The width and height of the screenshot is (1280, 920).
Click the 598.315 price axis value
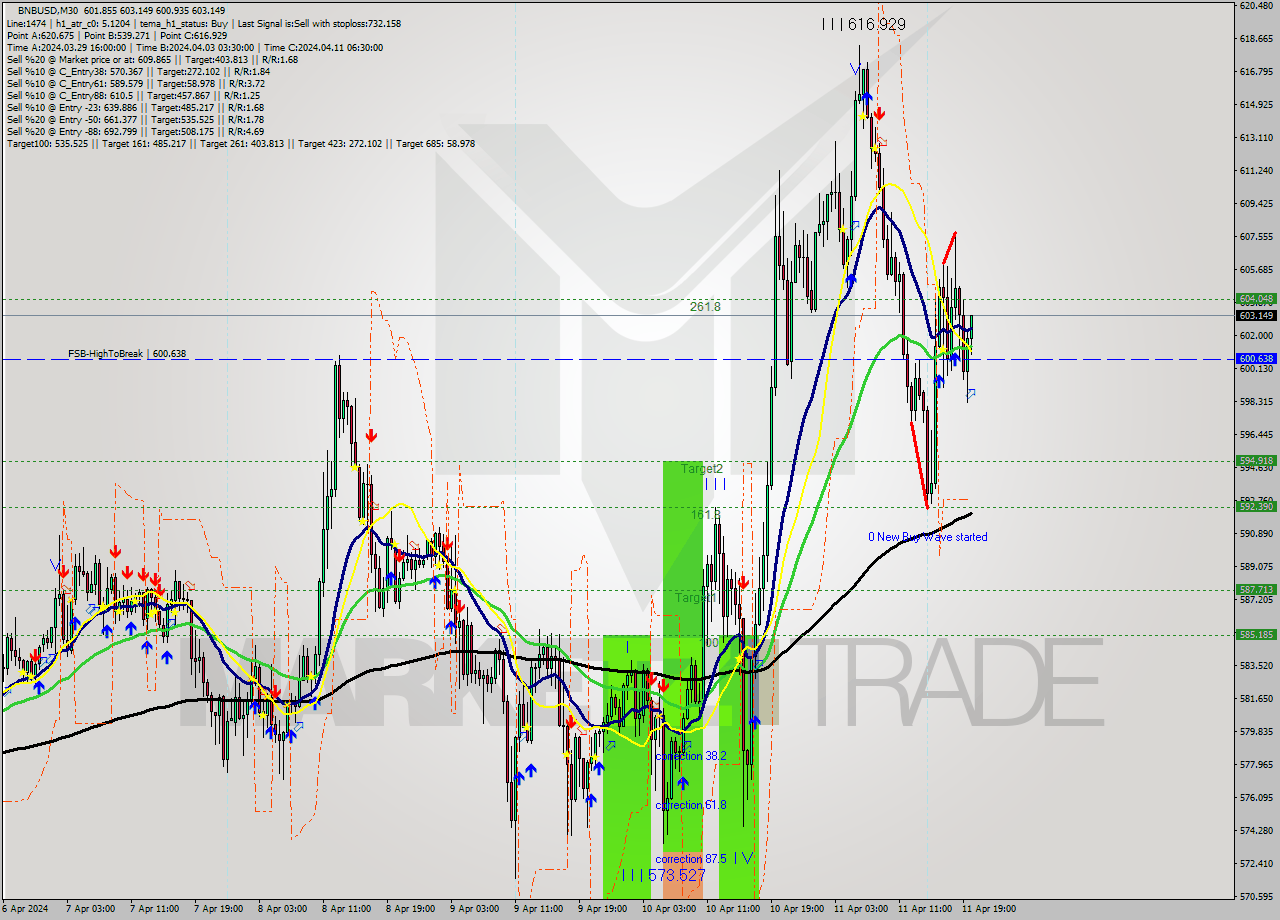click(1256, 402)
